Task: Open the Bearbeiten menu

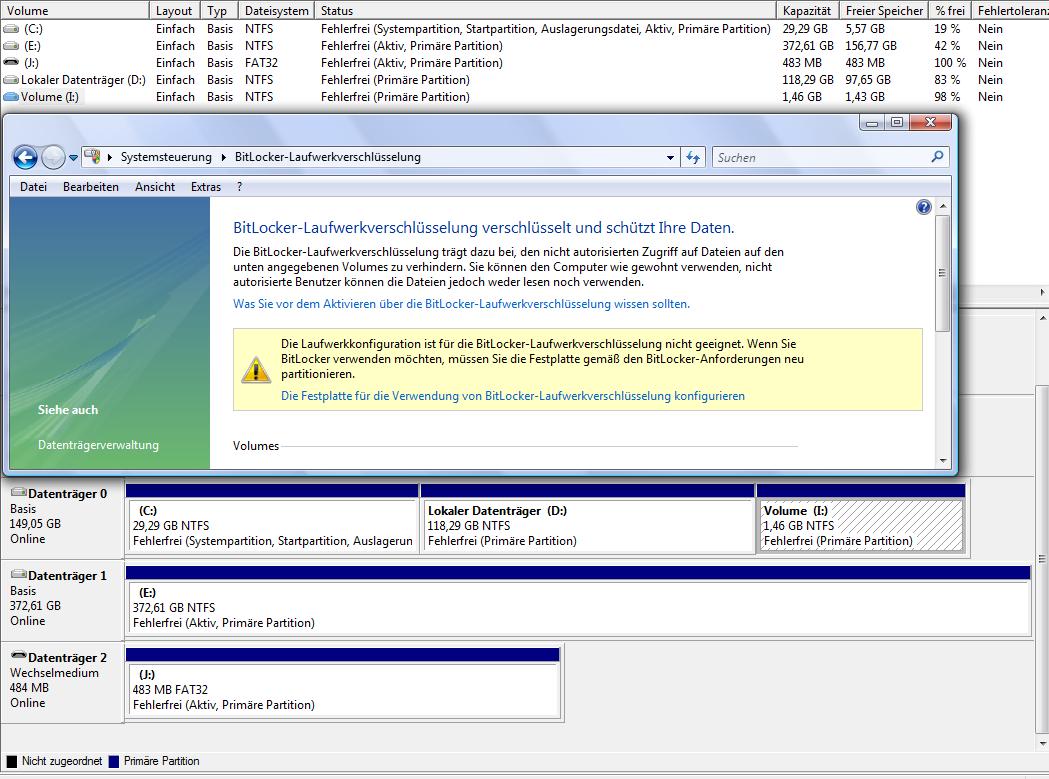Action: click(91, 187)
